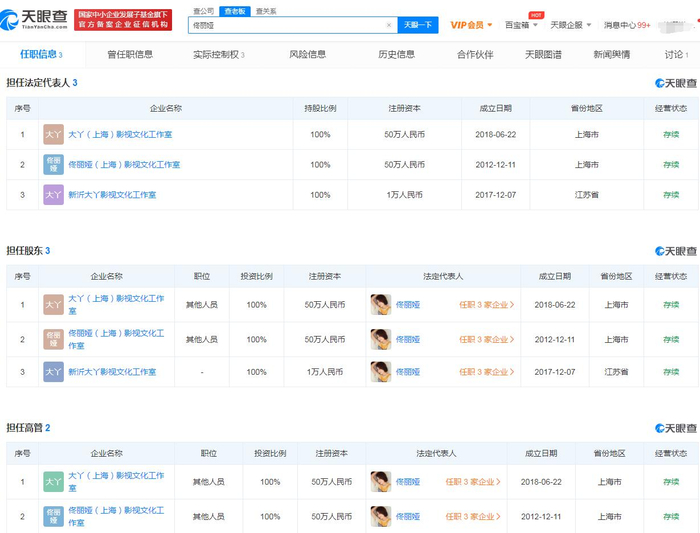The height and width of the screenshot is (533, 700).
Task: Expand the 天眼企服 dropdown
Action: [570, 25]
